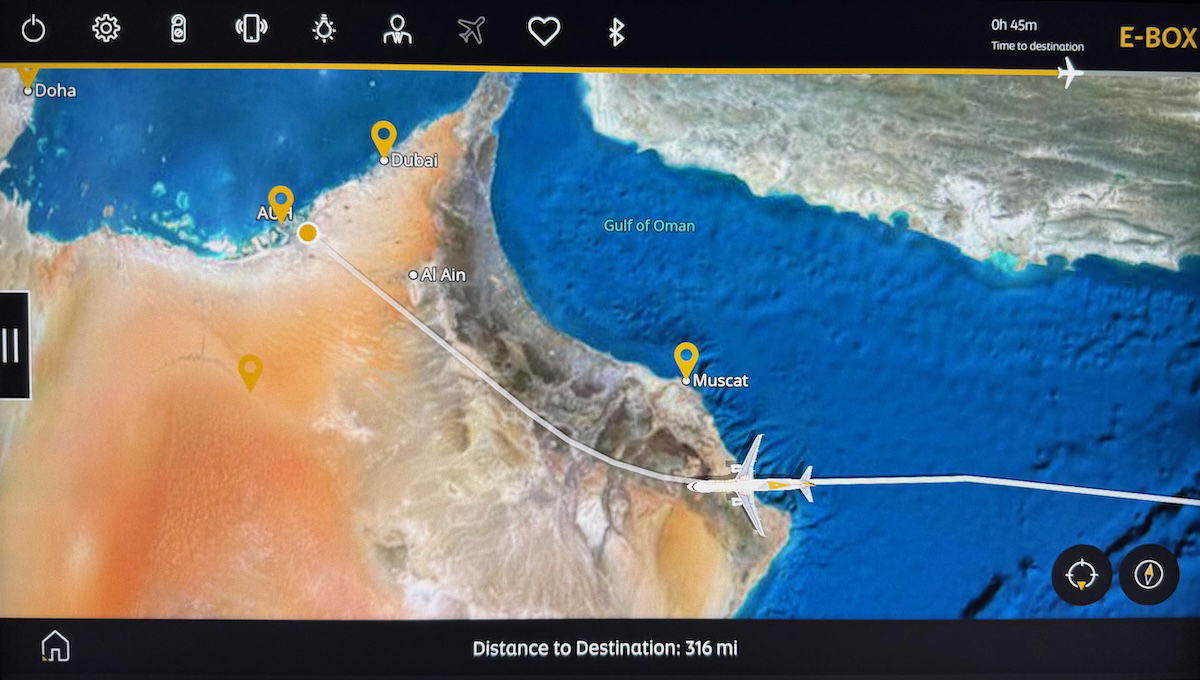Recenter map on aircraft button
Viewport: 1200px width, 680px height.
(x=1081, y=575)
